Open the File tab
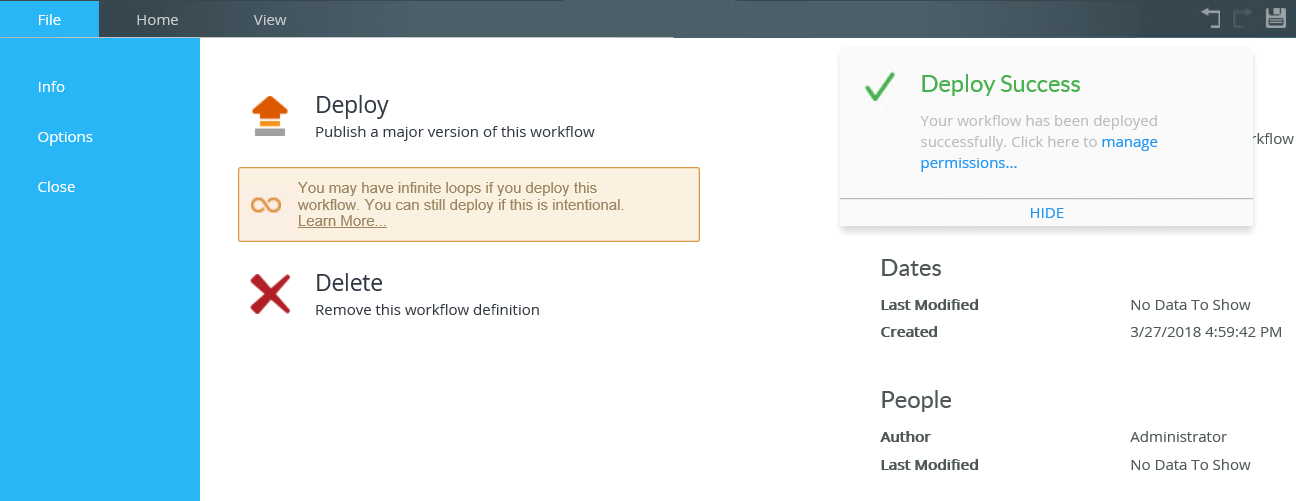Viewport: 1296px width, 501px height. [x=49, y=19]
